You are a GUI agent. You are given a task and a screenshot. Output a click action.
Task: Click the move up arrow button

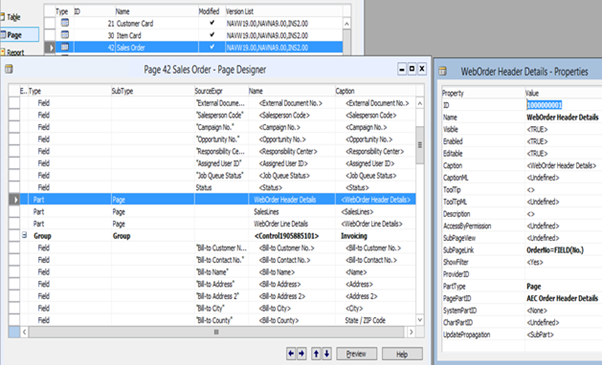click(316, 353)
